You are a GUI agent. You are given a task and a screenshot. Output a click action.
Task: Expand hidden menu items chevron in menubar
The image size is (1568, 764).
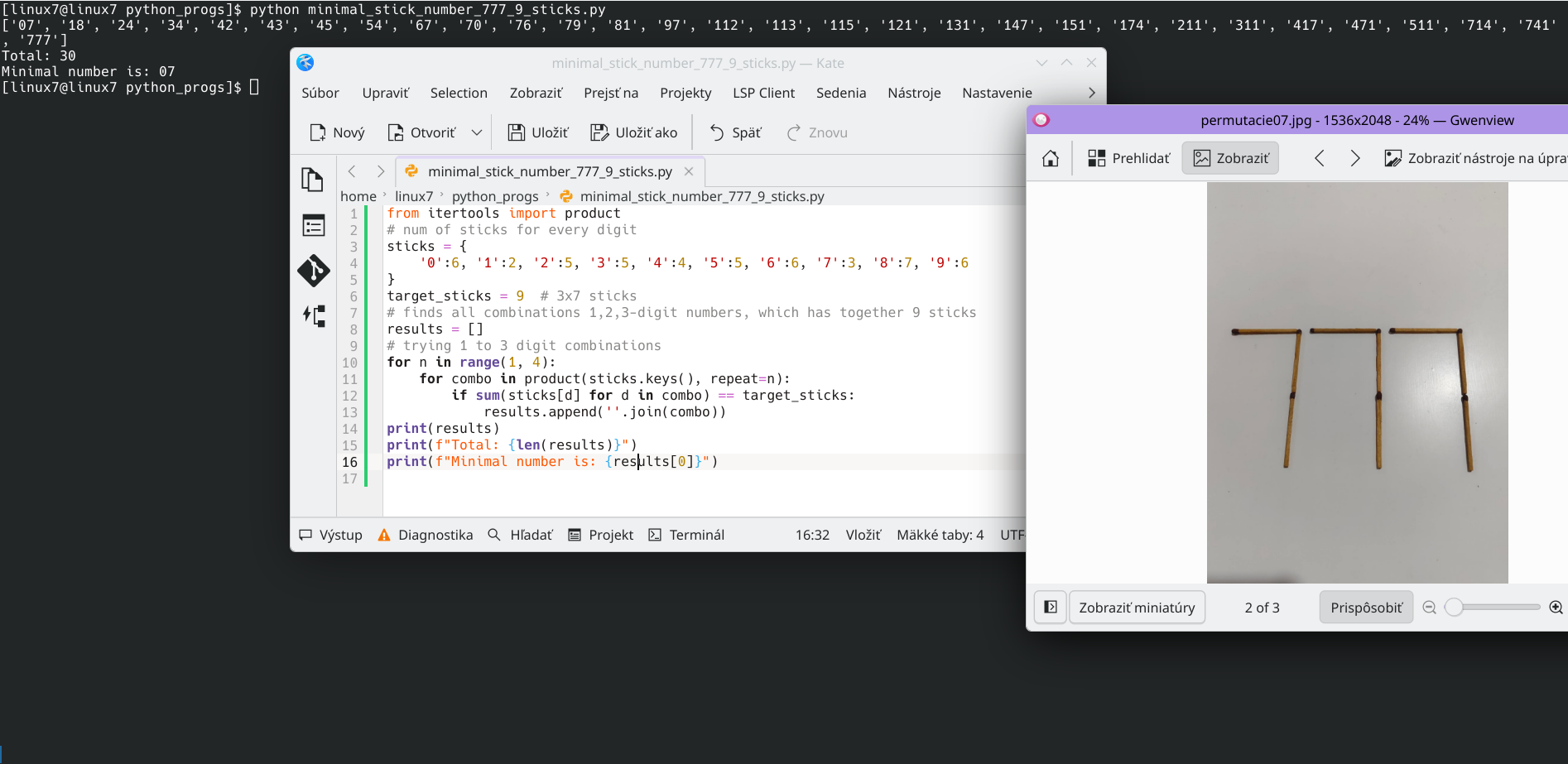pos(1091,93)
